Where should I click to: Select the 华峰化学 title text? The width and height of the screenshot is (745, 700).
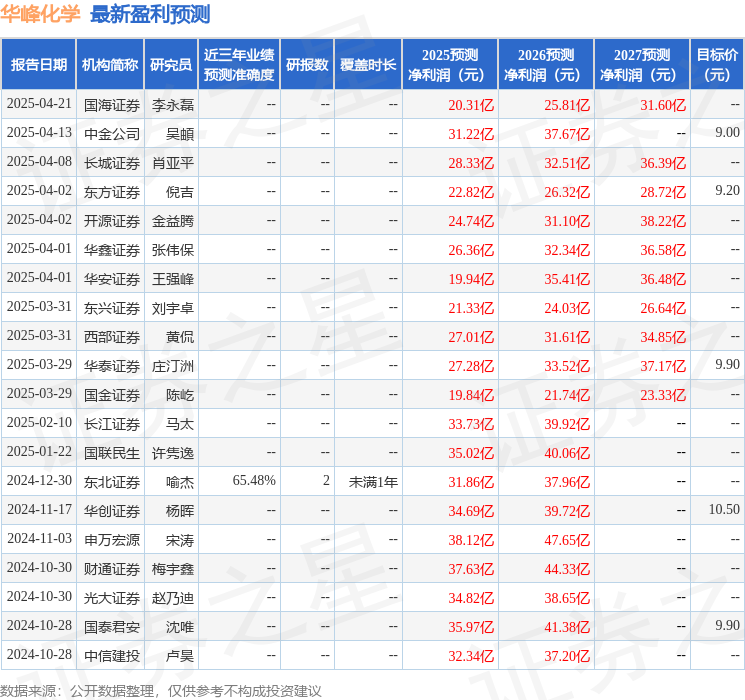point(40,14)
